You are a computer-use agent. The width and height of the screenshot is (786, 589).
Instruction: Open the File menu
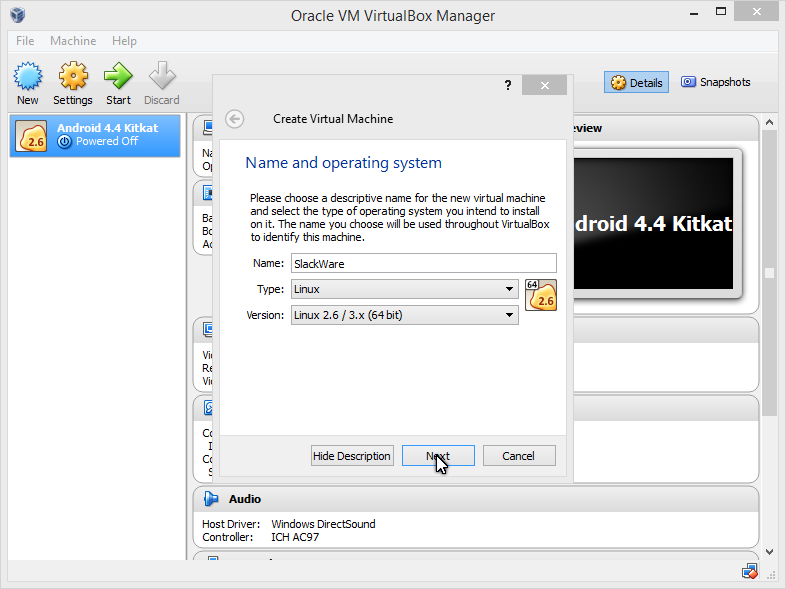point(25,41)
